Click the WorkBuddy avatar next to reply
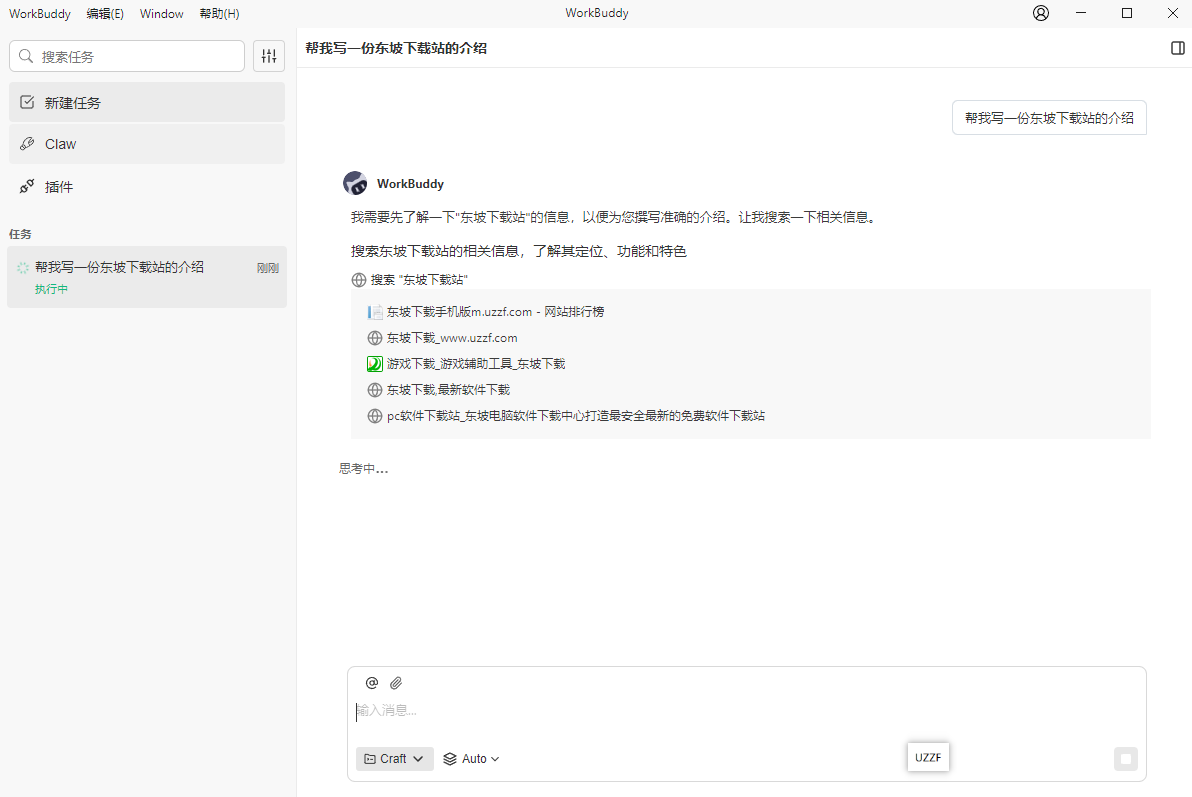This screenshot has height=797, width=1192. (355, 182)
